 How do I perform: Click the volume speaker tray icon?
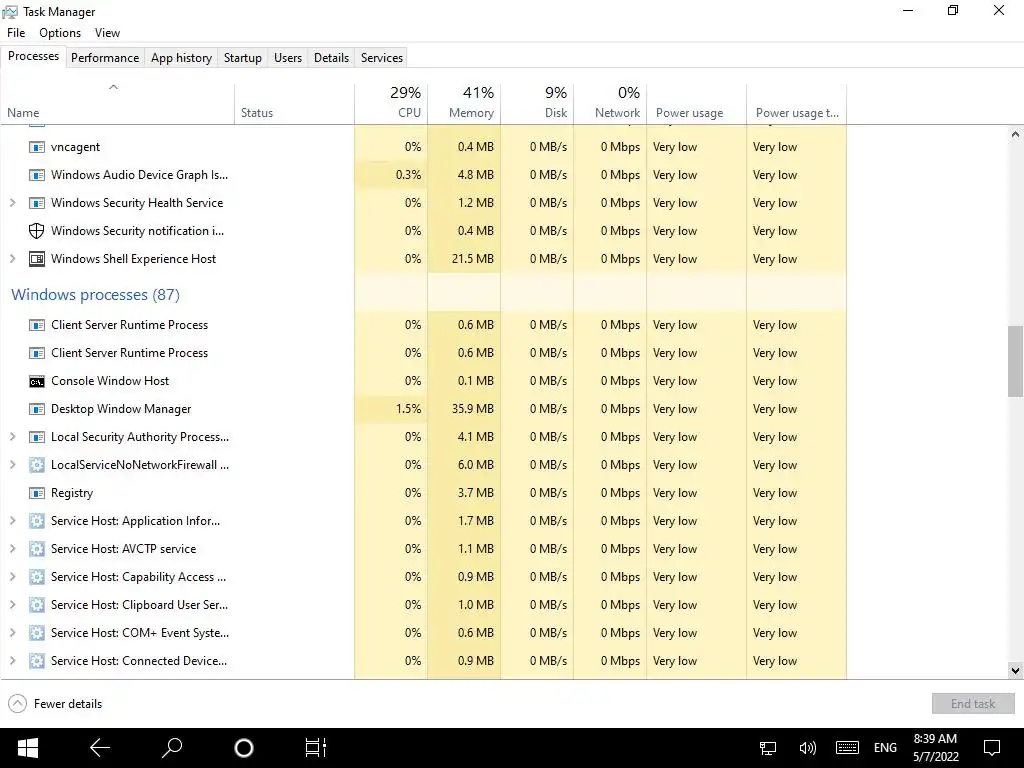pos(808,748)
